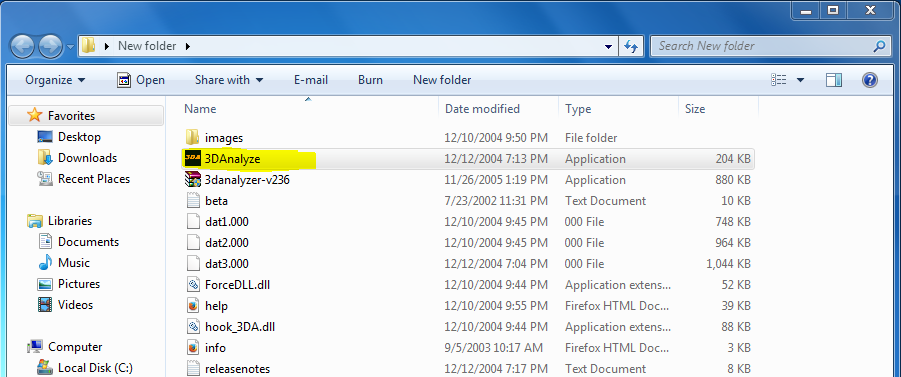The width and height of the screenshot is (901, 377).
Task: Select Downloads in navigation pane
Action: click(x=87, y=157)
